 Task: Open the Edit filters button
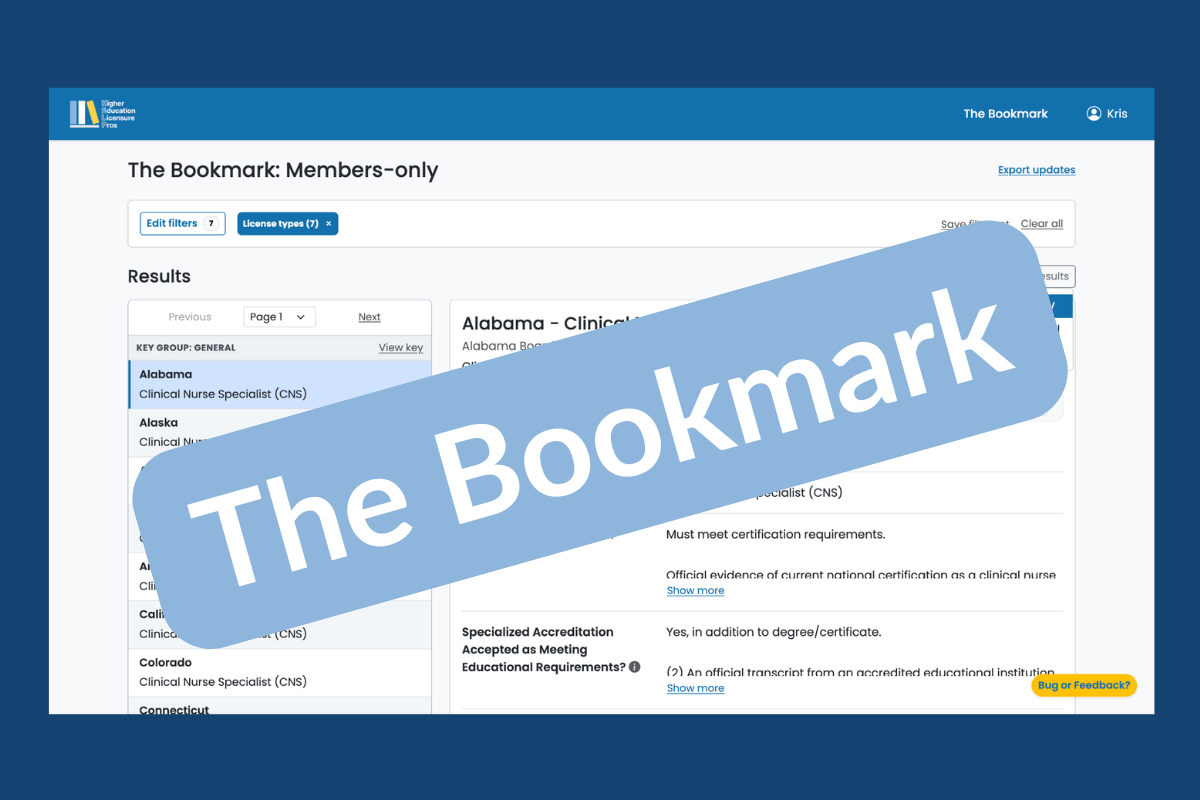[183, 224]
